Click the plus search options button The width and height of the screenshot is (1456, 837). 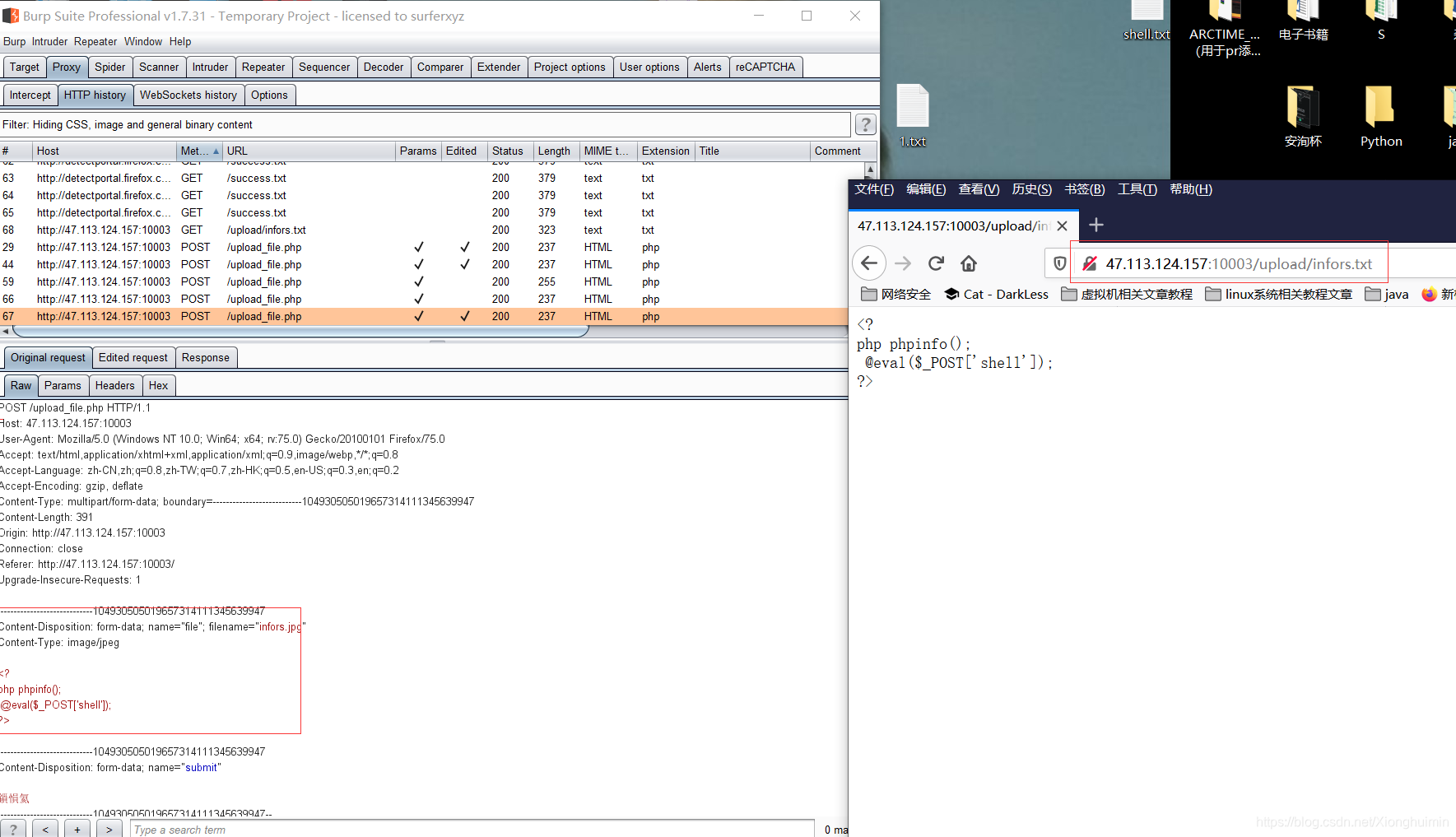[77, 829]
